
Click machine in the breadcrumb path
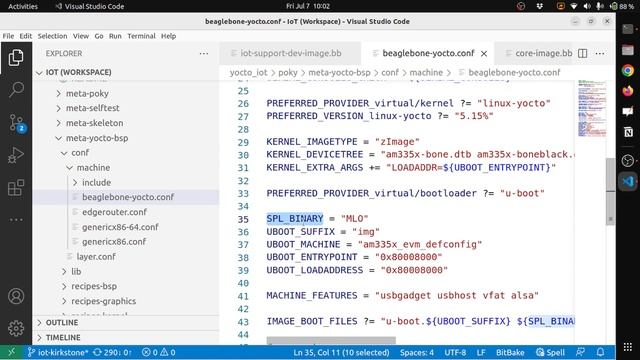pos(426,73)
